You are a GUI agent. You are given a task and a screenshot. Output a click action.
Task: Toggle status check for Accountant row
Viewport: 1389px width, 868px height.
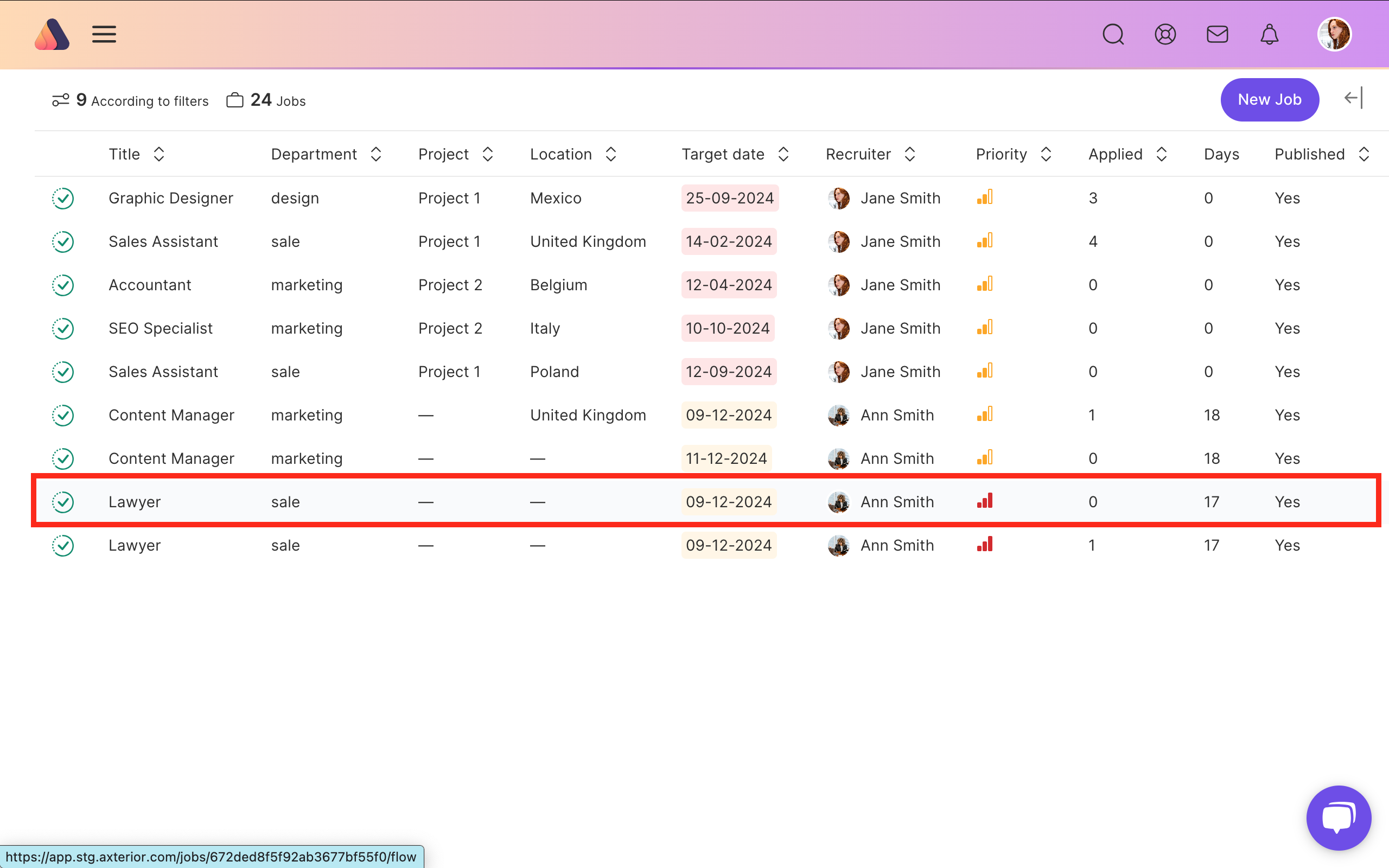pos(63,285)
